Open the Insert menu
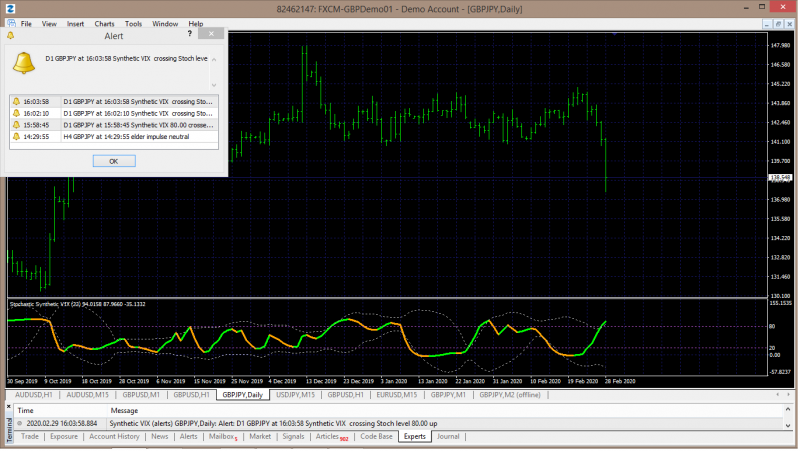Image resolution: width=800 pixels, height=451 pixels. (75, 23)
